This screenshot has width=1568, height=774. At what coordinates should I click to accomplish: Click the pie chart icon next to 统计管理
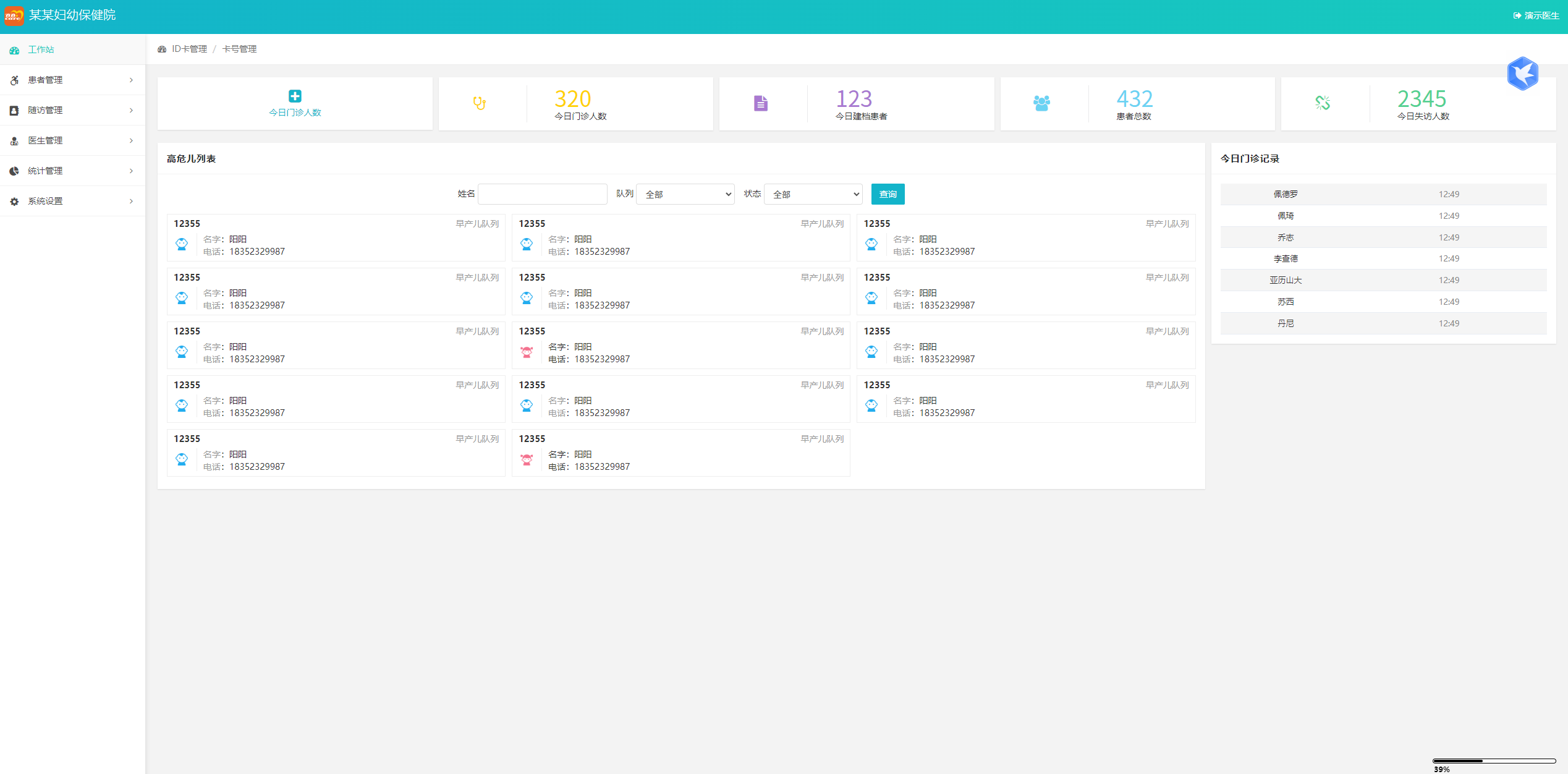click(x=14, y=171)
